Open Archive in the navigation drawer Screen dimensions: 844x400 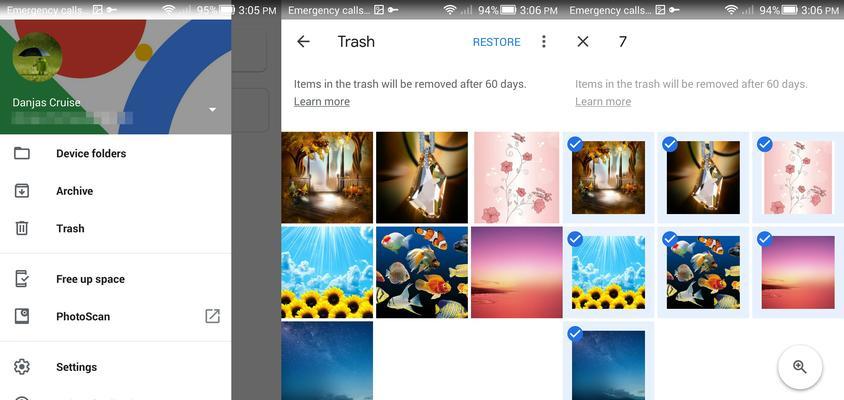[116, 191]
